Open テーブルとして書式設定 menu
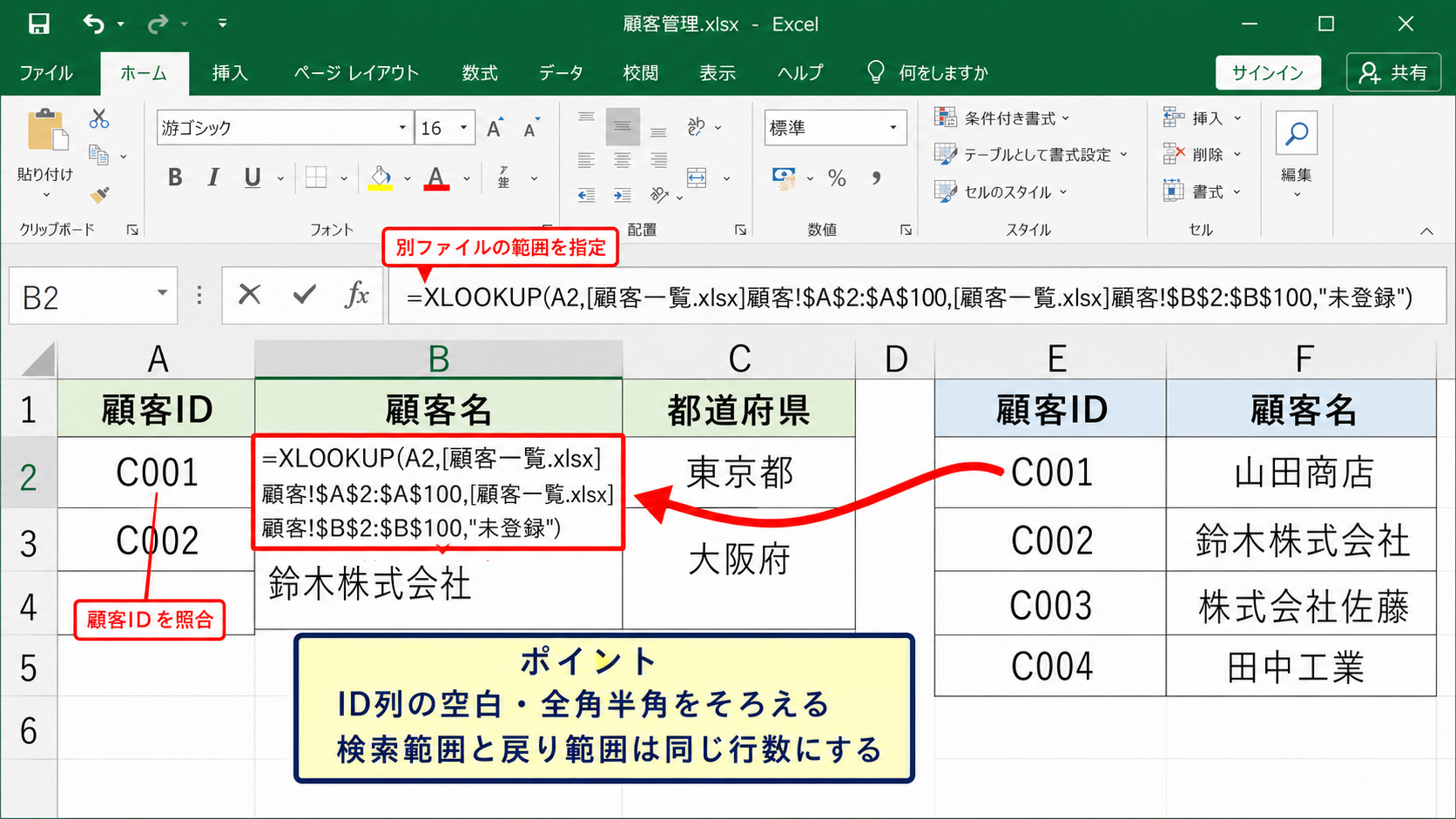 click(x=1031, y=154)
